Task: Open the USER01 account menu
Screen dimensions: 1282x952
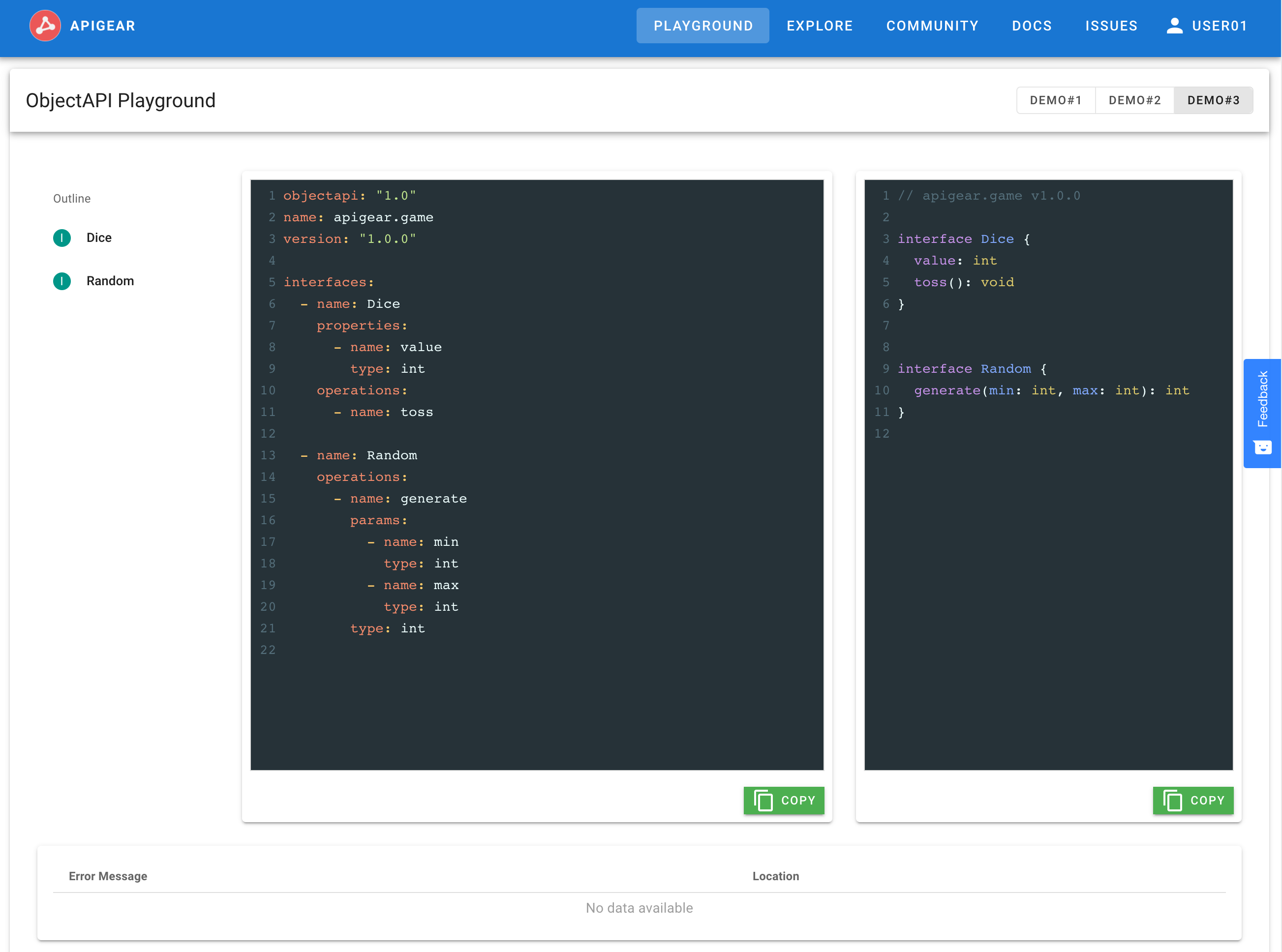Action: coord(1206,26)
